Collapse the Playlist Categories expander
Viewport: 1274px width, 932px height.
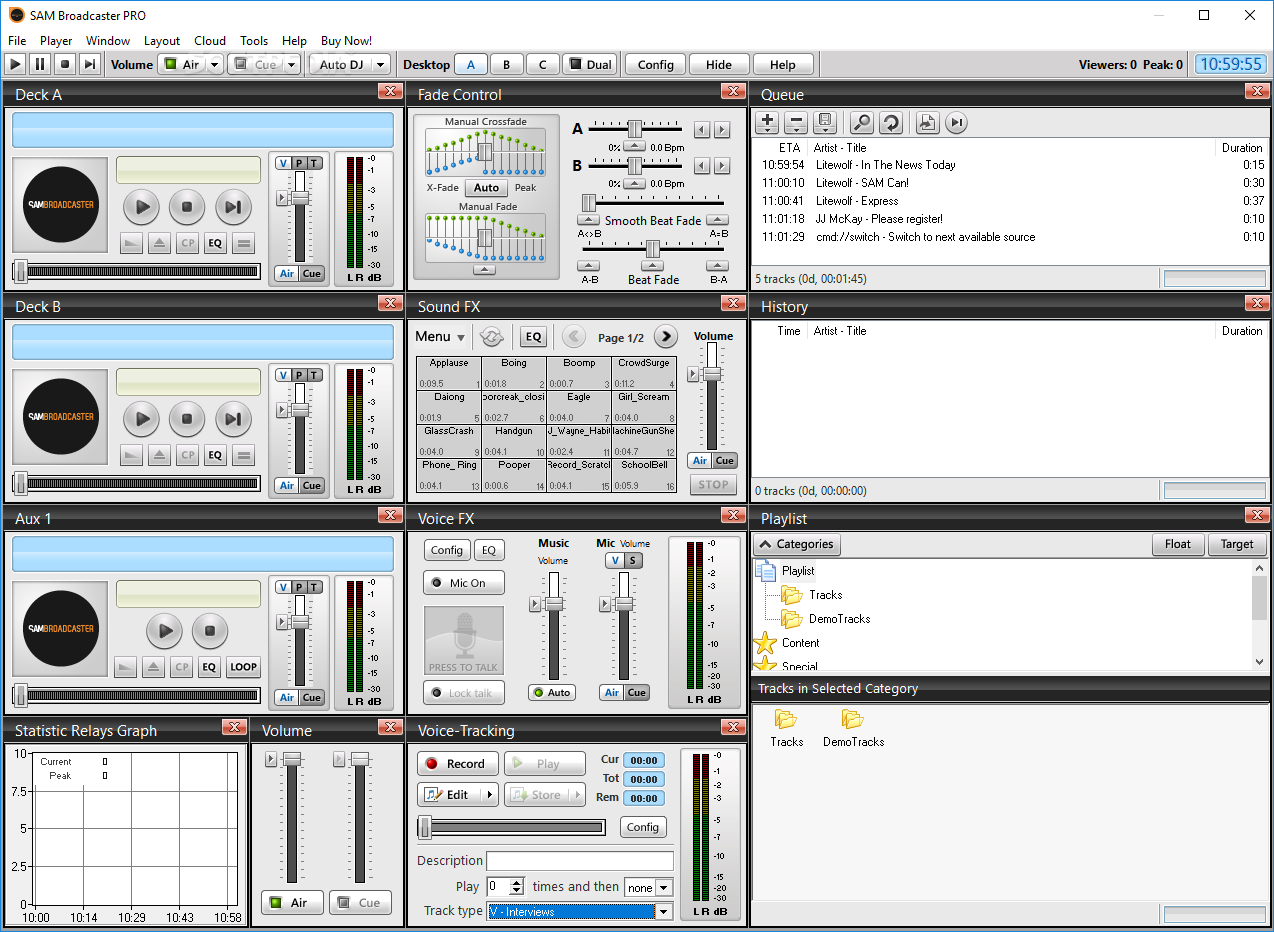click(797, 544)
